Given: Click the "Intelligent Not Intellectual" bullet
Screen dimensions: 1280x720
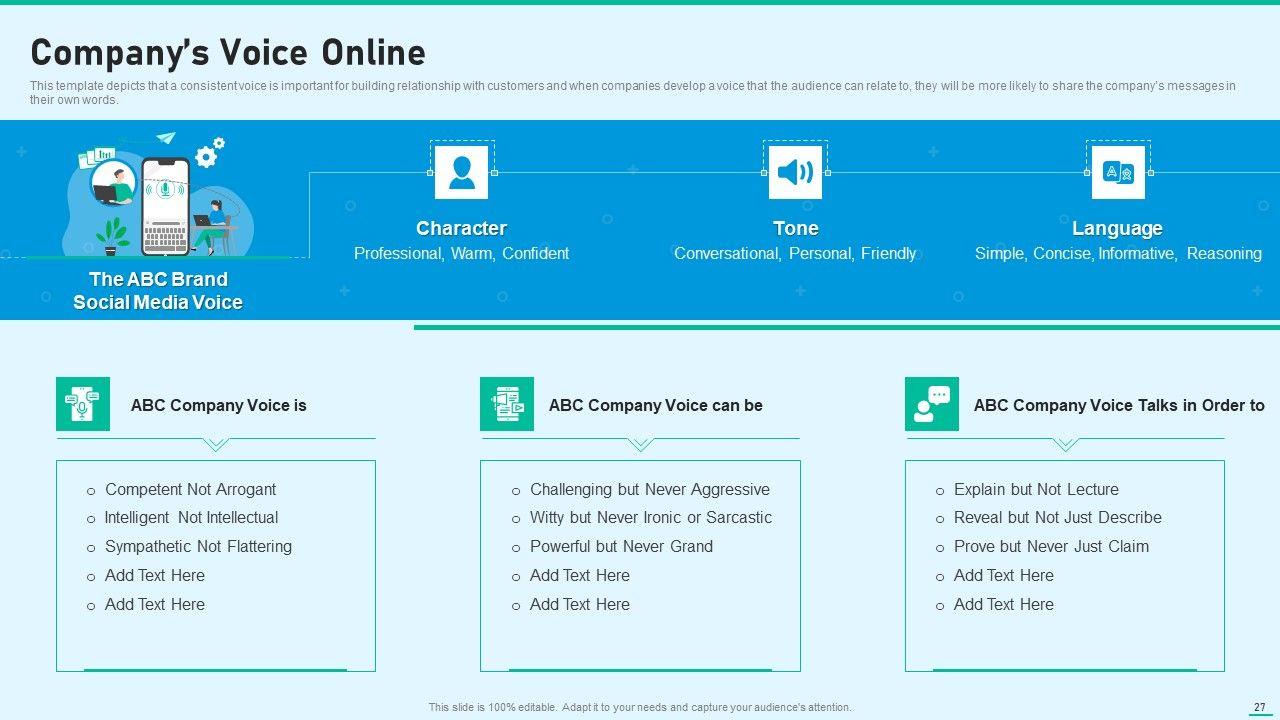Looking at the screenshot, I should coord(191,517).
